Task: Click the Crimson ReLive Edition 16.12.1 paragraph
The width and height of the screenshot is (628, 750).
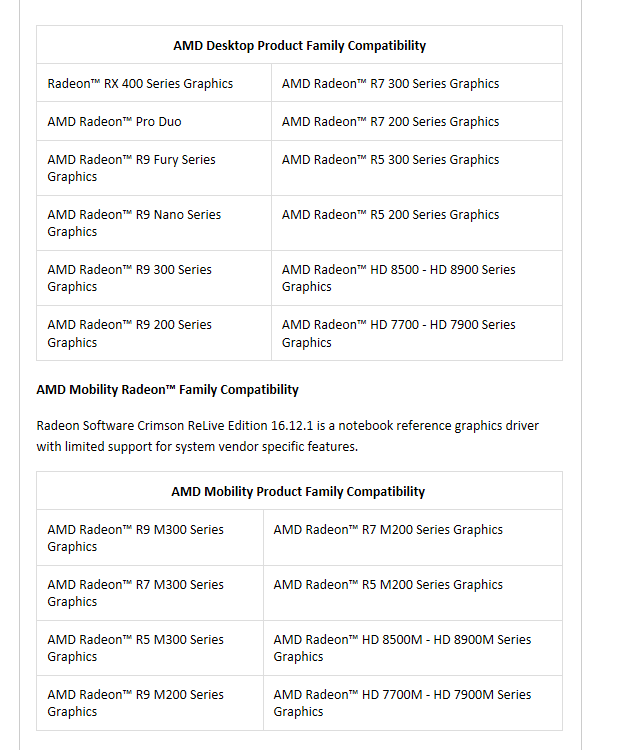Action: (288, 436)
